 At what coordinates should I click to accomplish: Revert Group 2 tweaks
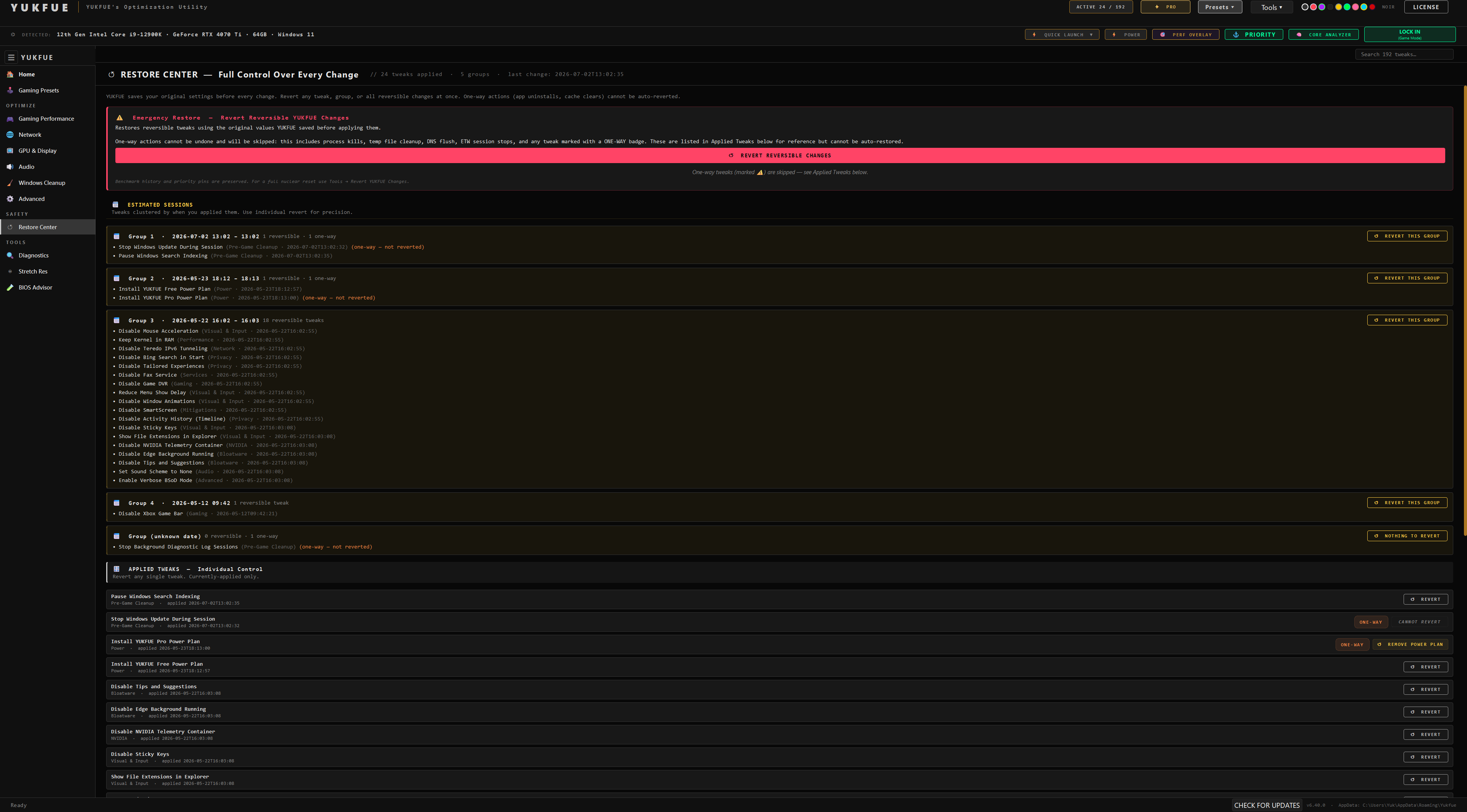pos(1407,278)
